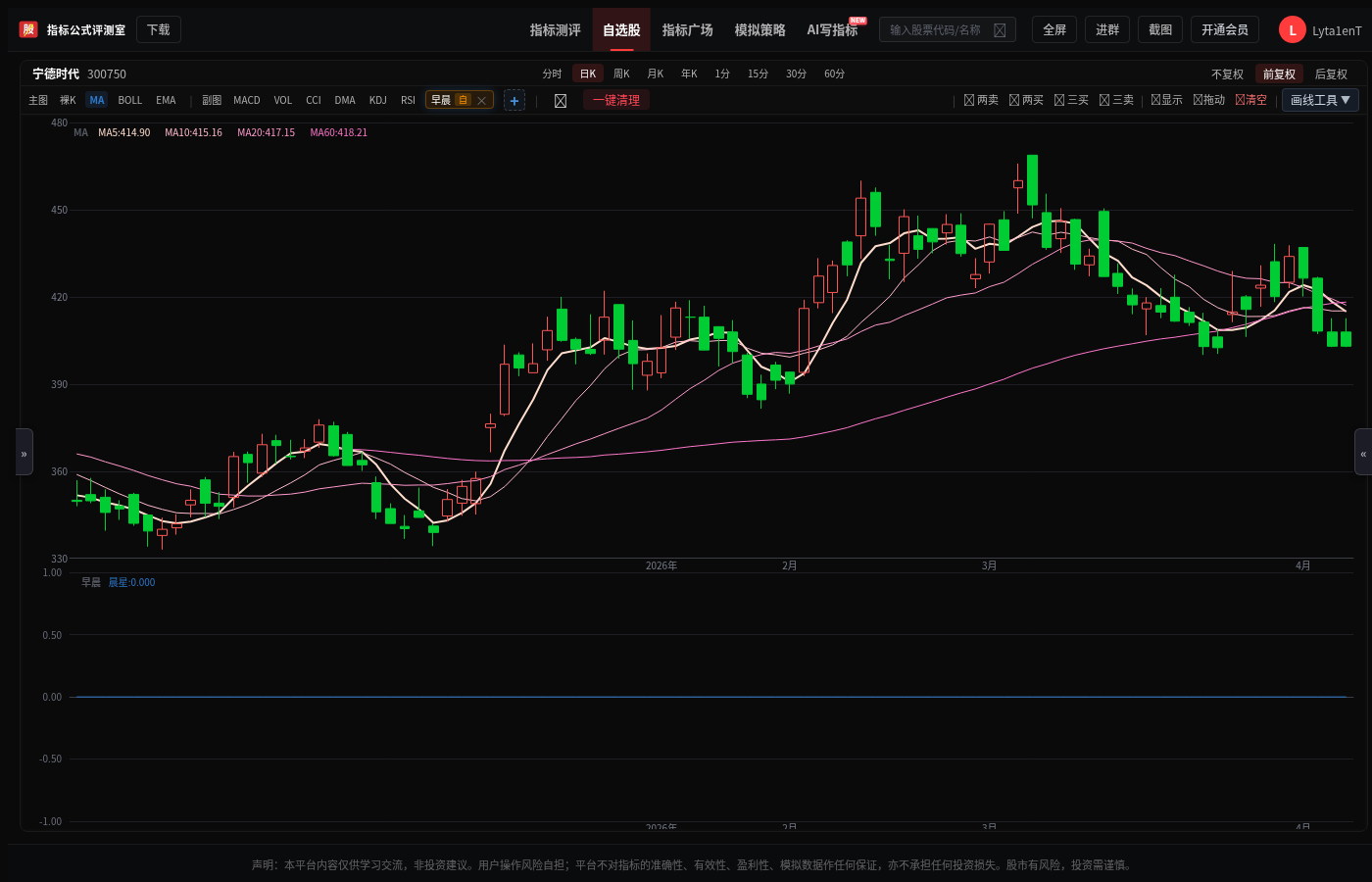Click the search icon in the stock input
The image size is (1372, 882).
coord(1000,30)
